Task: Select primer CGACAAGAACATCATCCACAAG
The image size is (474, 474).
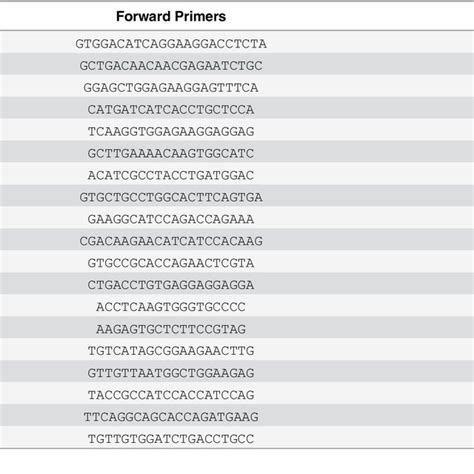Action: [x=171, y=241]
